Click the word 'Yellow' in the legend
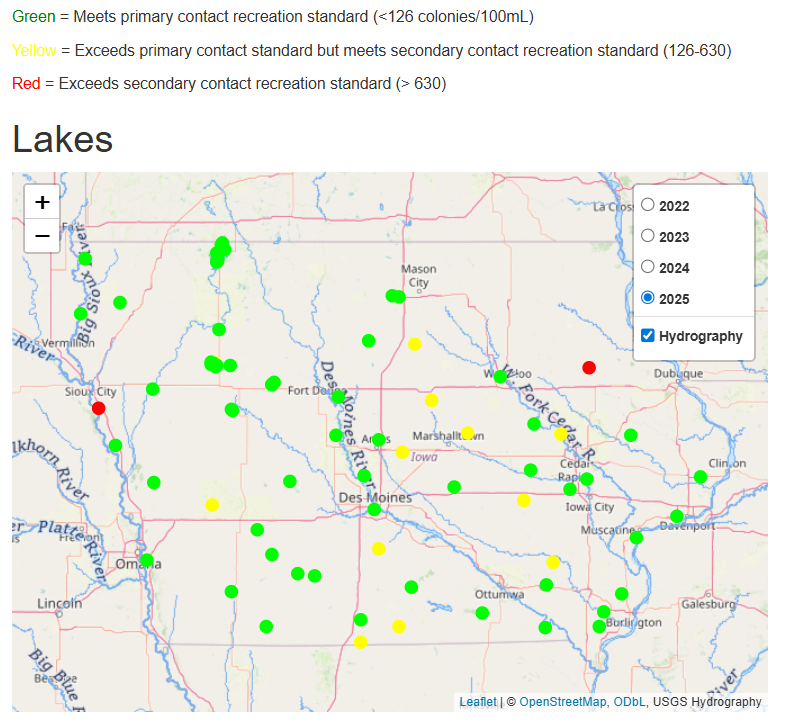The width and height of the screenshot is (793, 725). 34,51
